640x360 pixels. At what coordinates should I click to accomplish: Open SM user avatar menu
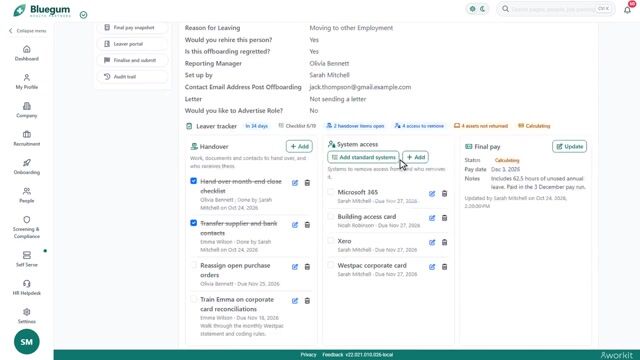coord(27,342)
